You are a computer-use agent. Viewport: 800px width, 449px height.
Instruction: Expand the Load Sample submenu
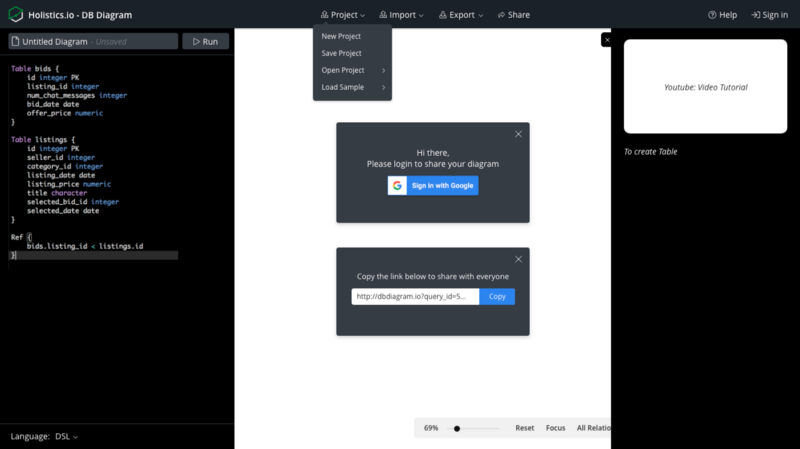pyautogui.click(x=352, y=87)
